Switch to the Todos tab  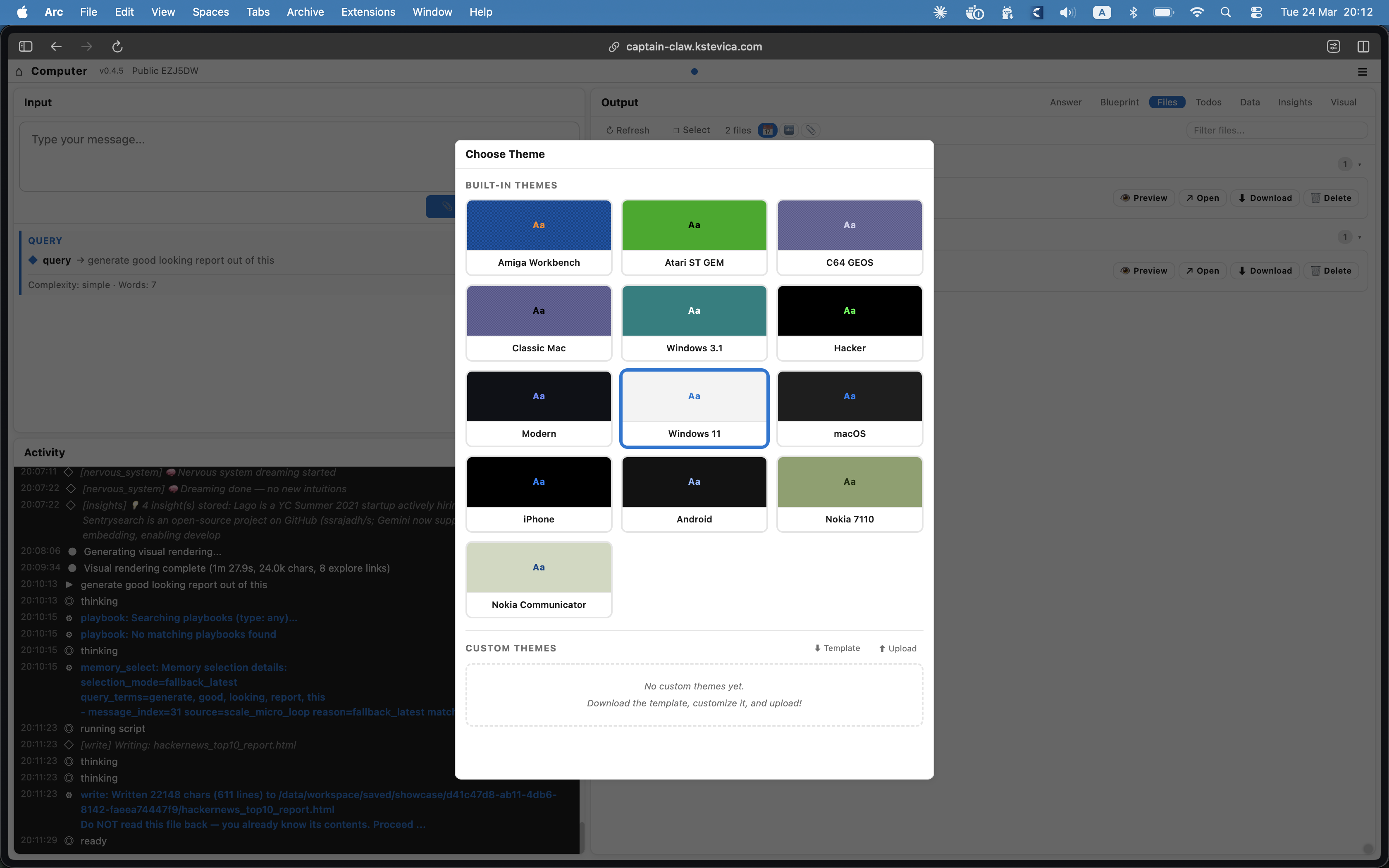point(1208,102)
